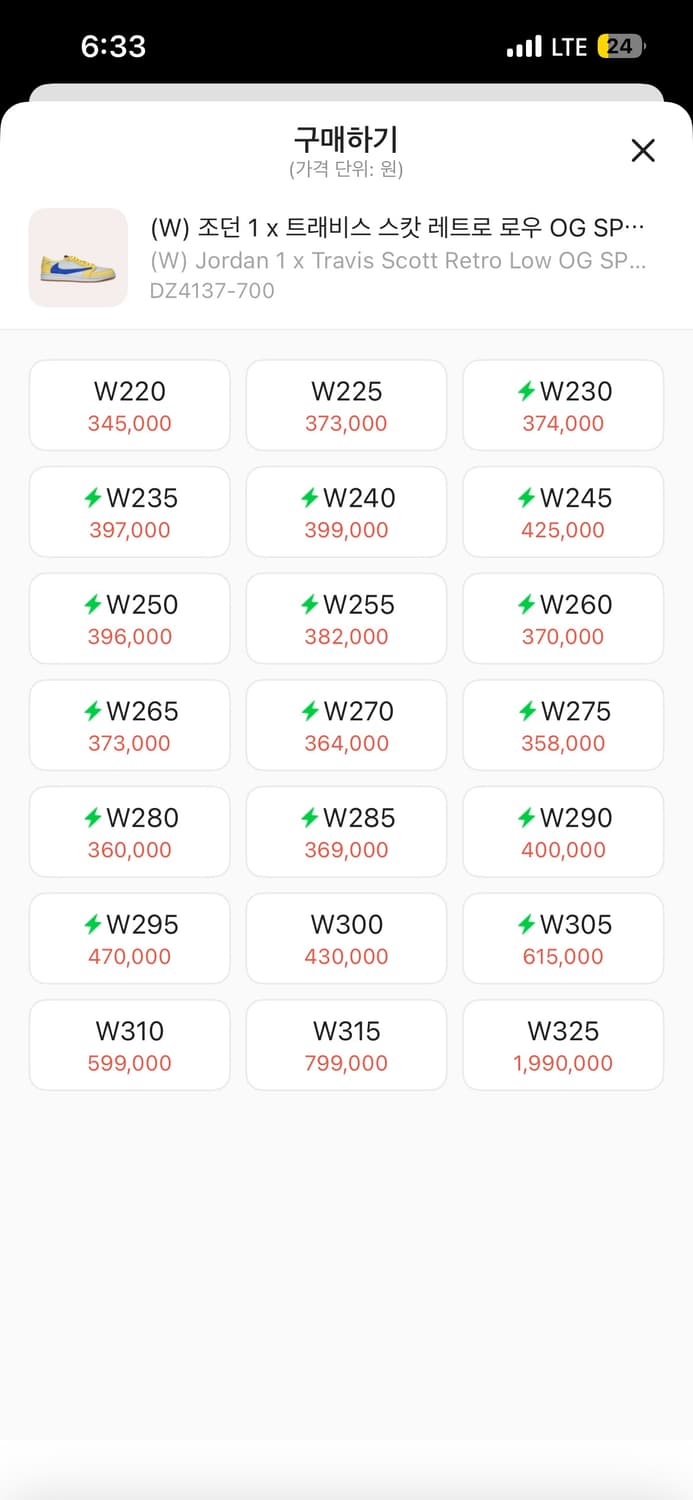Close the purchase sheet with X
The height and width of the screenshot is (1500, 693).
[x=643, y=150]
